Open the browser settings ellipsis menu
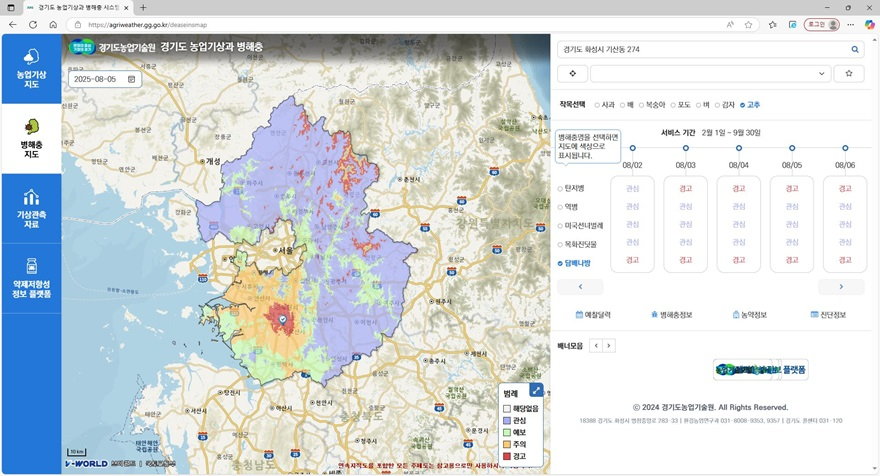The width and height of the screenshot is (880, 476). 851,25
